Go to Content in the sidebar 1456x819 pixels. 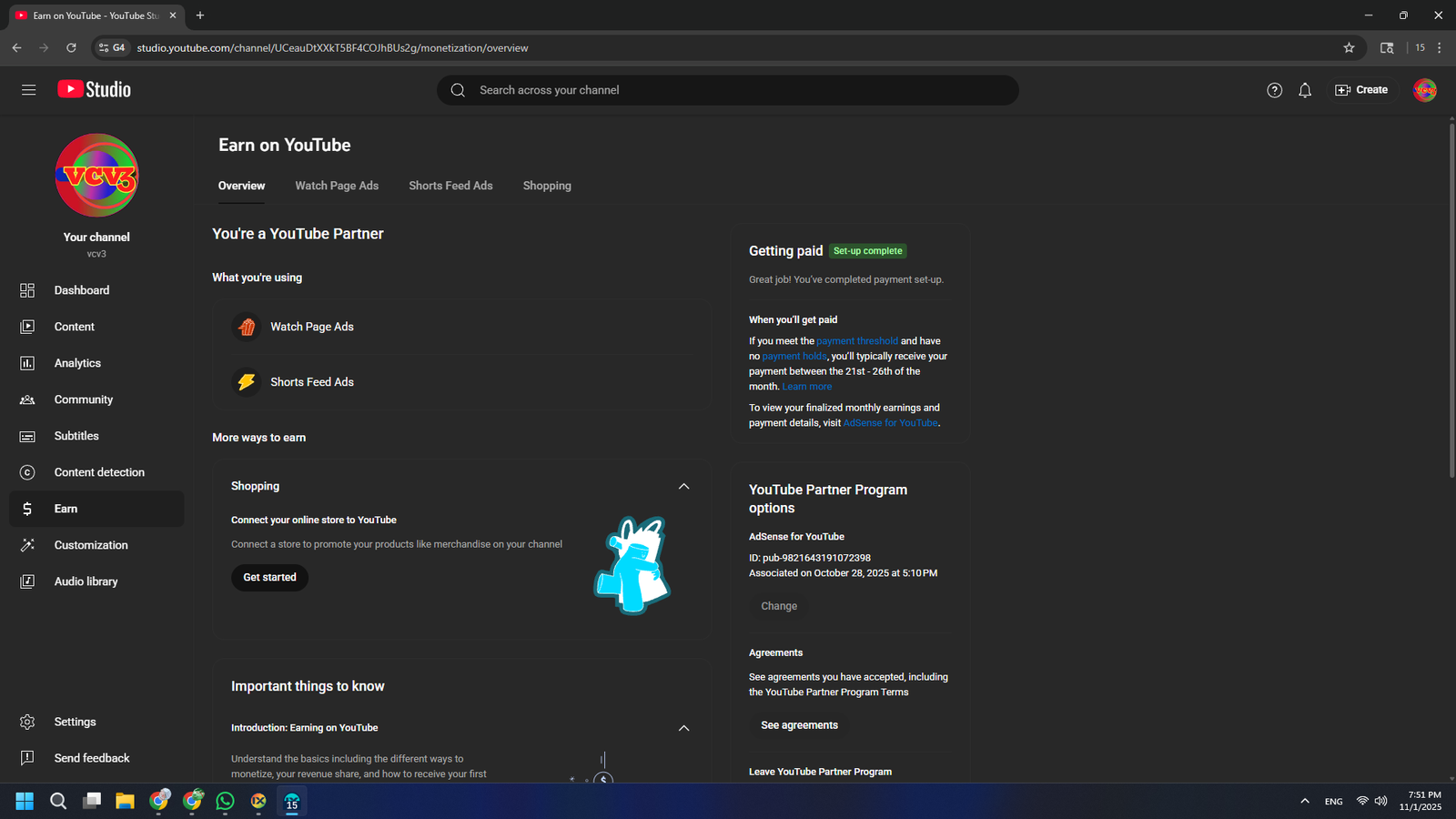pyautogui.click(x=96, y=327)
